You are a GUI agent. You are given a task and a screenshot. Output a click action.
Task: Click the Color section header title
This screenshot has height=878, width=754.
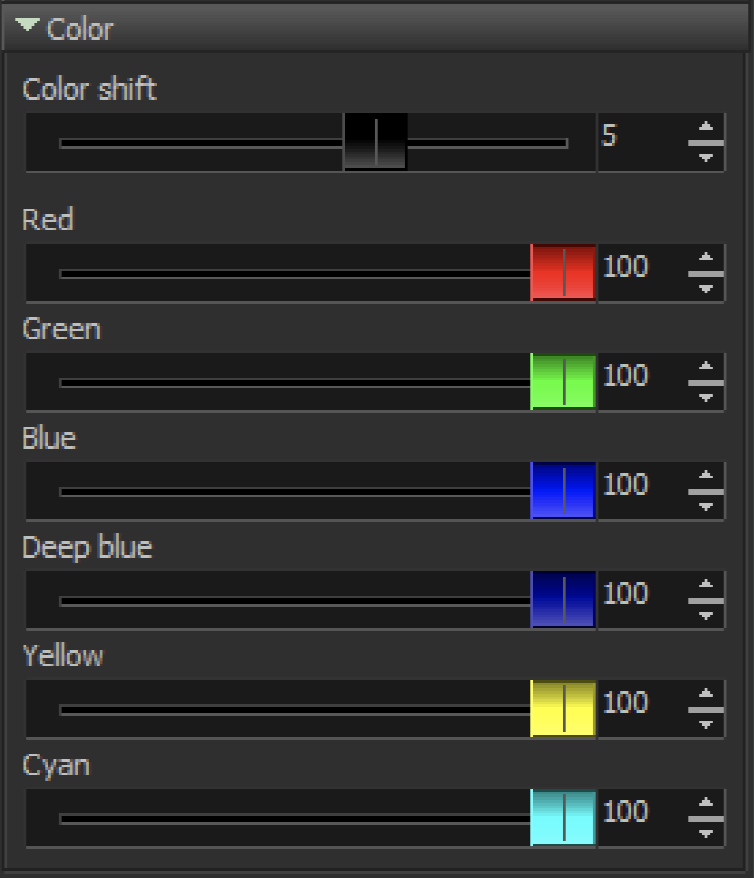(79, 29)
